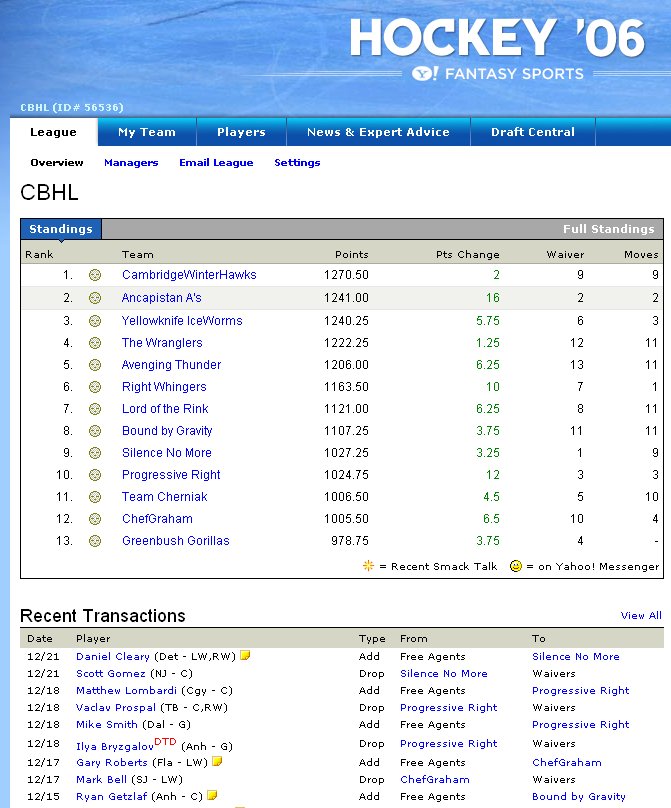Open the Avenging Thunder team page
The height and width of the screenshot is (808, 671).
[x=171, y=365]
